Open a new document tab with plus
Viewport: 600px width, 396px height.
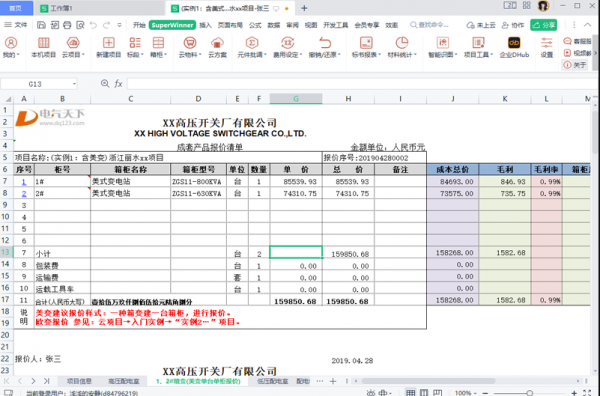pos(304,8)
